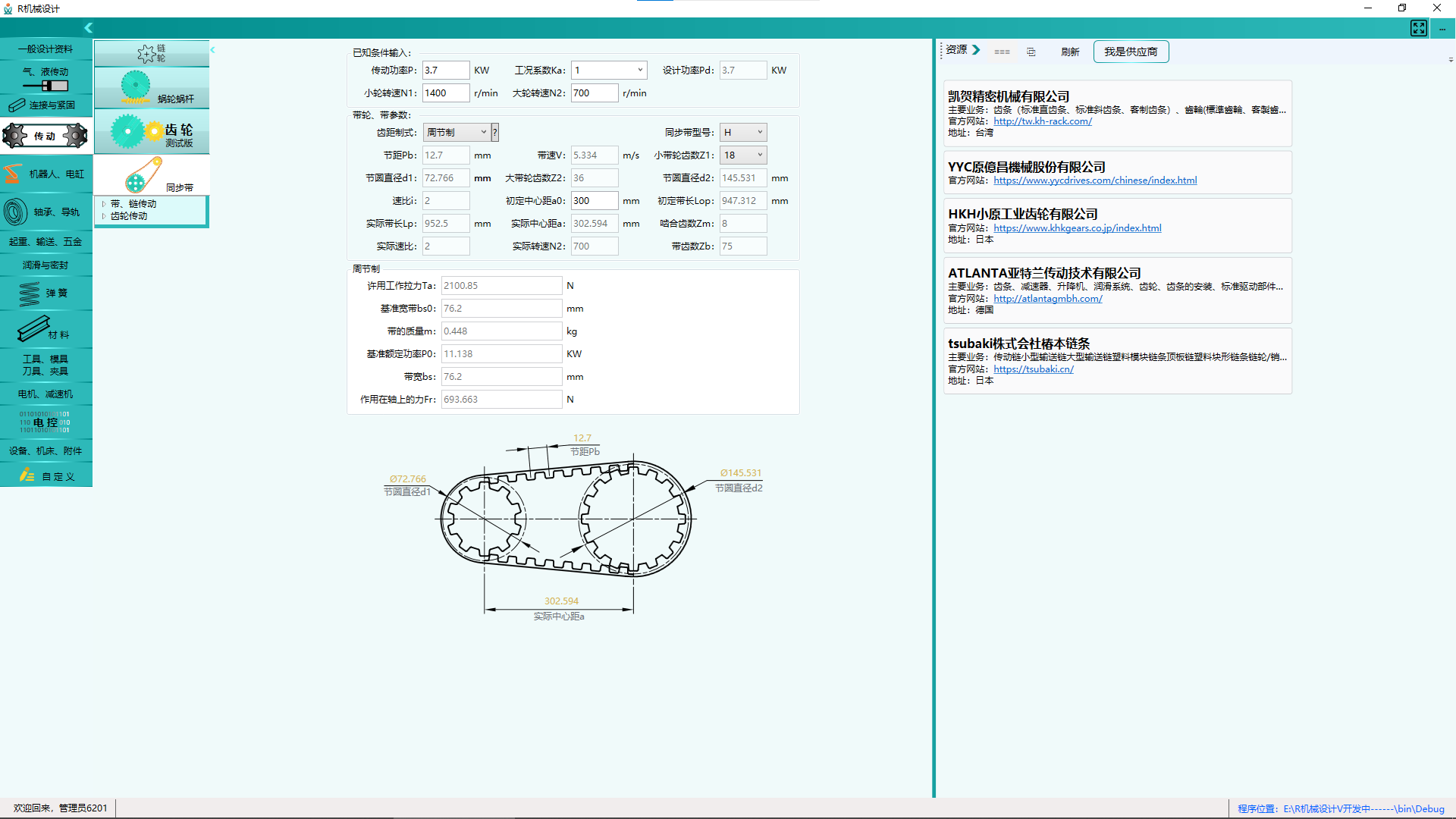The image size is (1456, 819).
Task: Select 弹簧 spring category in sidebar
Action: pos(46,293)
